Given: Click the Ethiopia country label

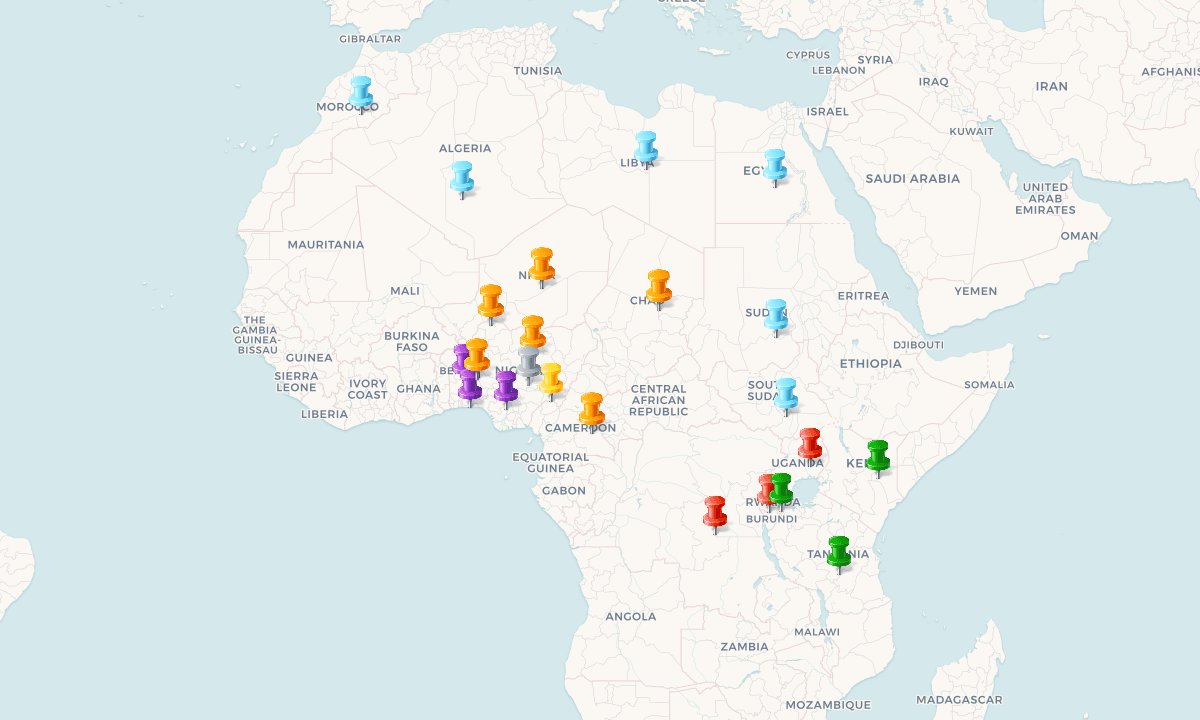Looking at the screenshot, I should [x=870, y=363].
